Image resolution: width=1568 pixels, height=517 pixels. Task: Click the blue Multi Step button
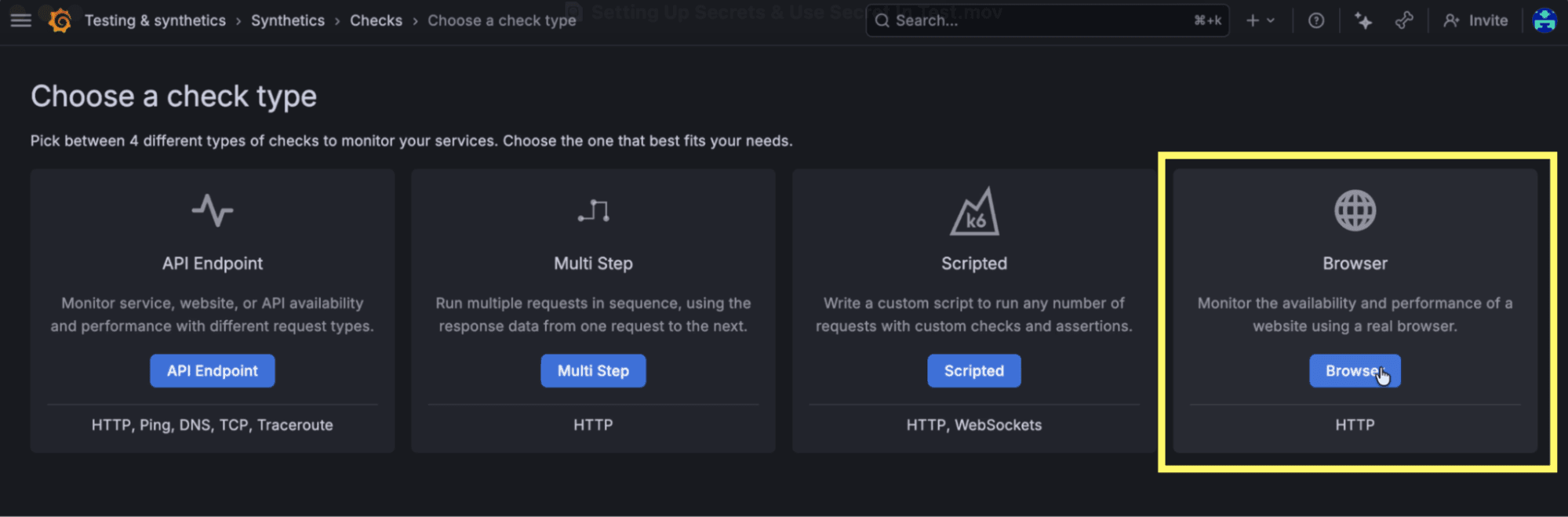(x=593, y=370)
